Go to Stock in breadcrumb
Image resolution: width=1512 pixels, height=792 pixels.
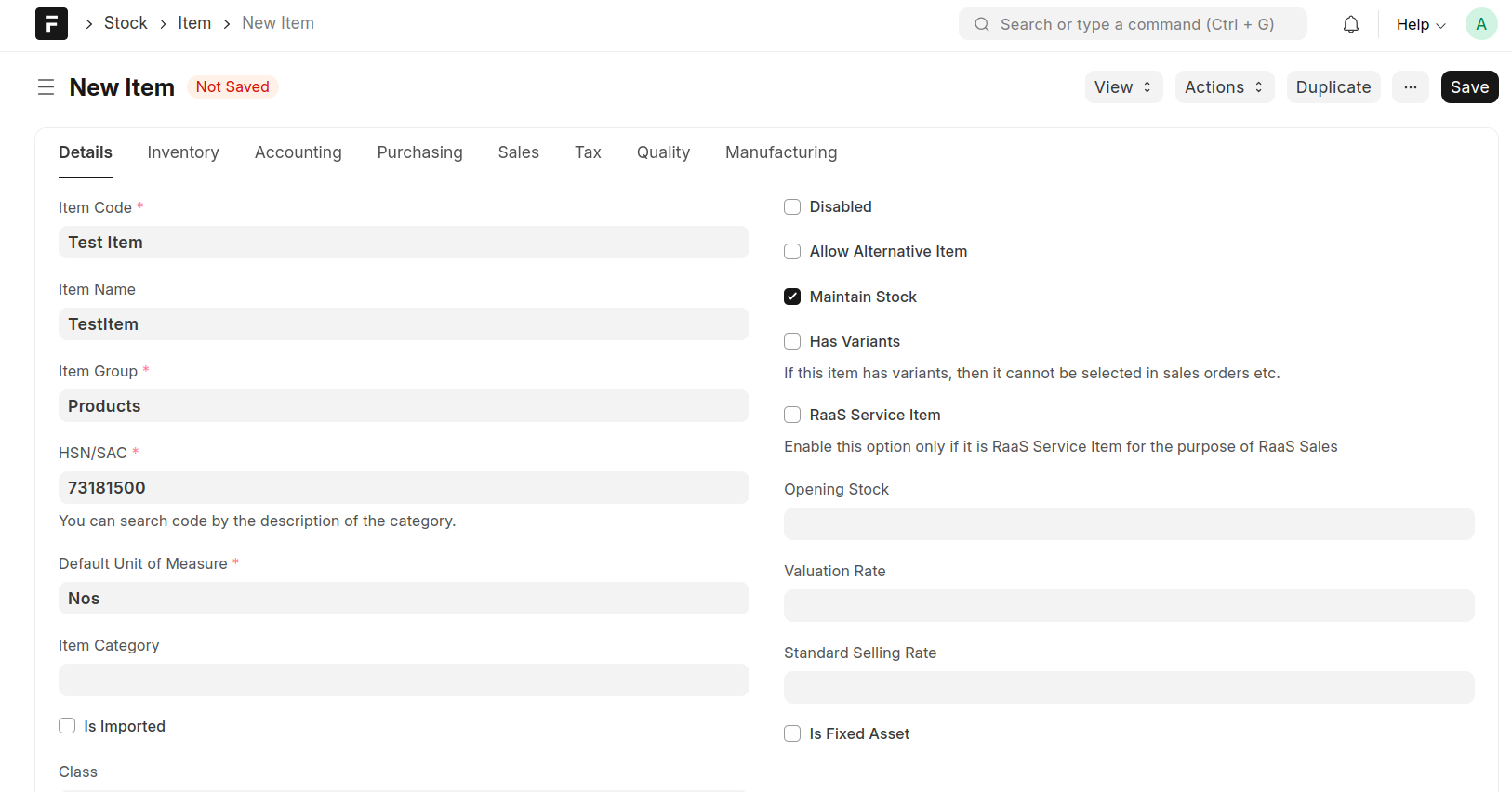pyautogui.click(x=126, y=23)
